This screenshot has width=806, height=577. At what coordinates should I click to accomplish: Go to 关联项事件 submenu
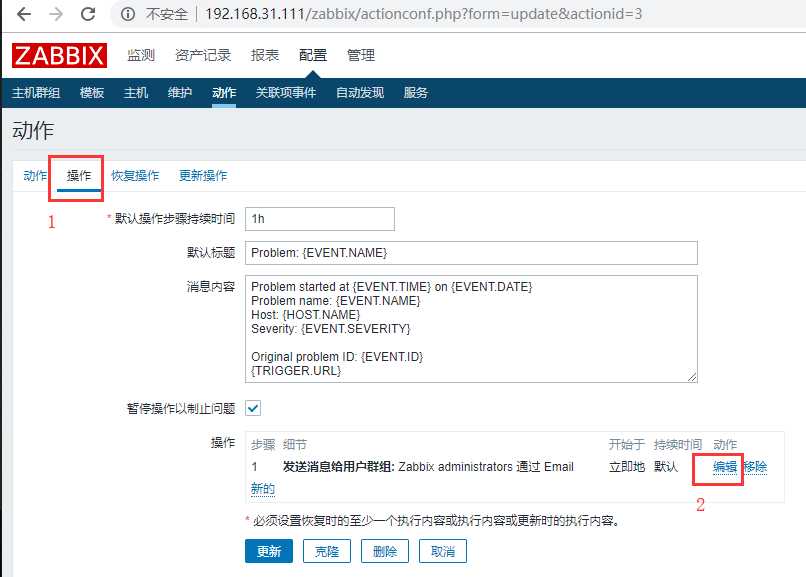(x=286, y=92)
